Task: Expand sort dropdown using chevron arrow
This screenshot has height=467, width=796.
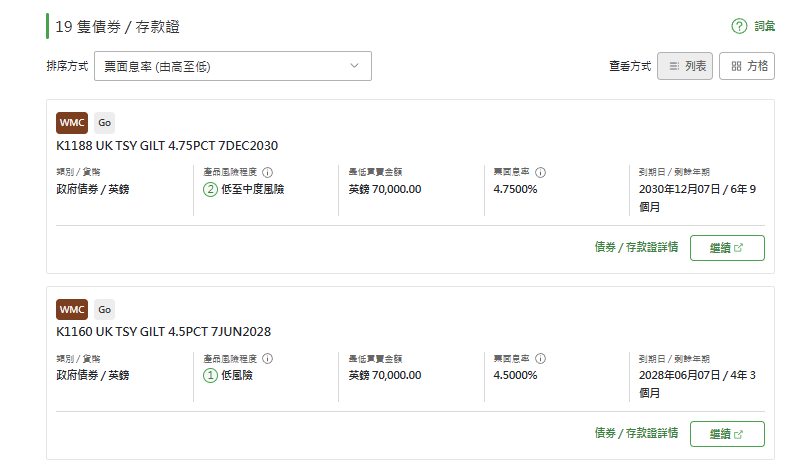Action: pos(355,66)
